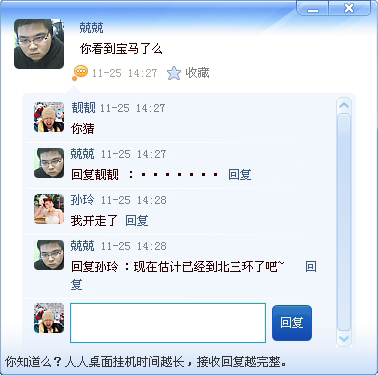Click the blue 回复 submit button

(292, 323)
